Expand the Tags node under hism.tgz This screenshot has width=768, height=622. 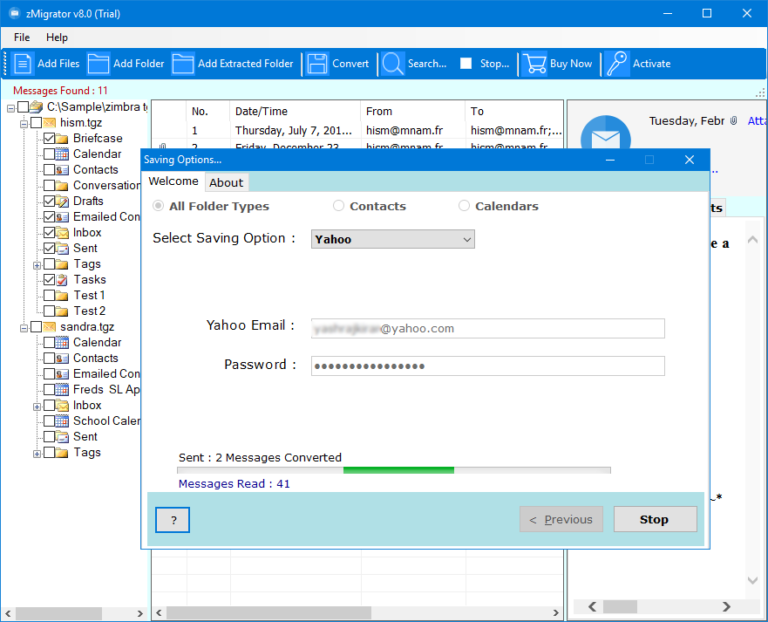tap(37, 265)
